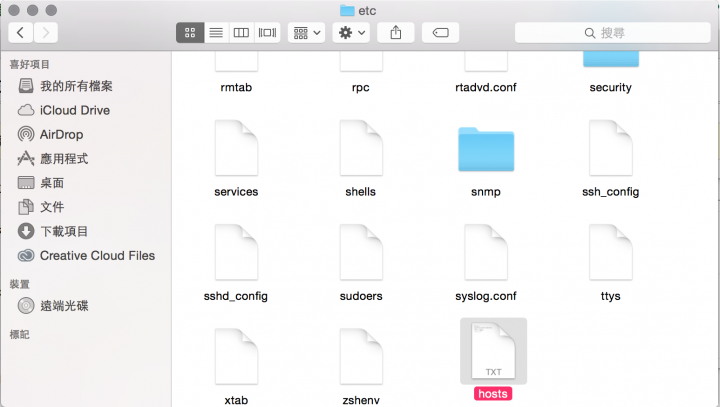This screenshot has height=407, width=720.
Task: Click the rtadvd.conf file name
Action: coord(486,87)
